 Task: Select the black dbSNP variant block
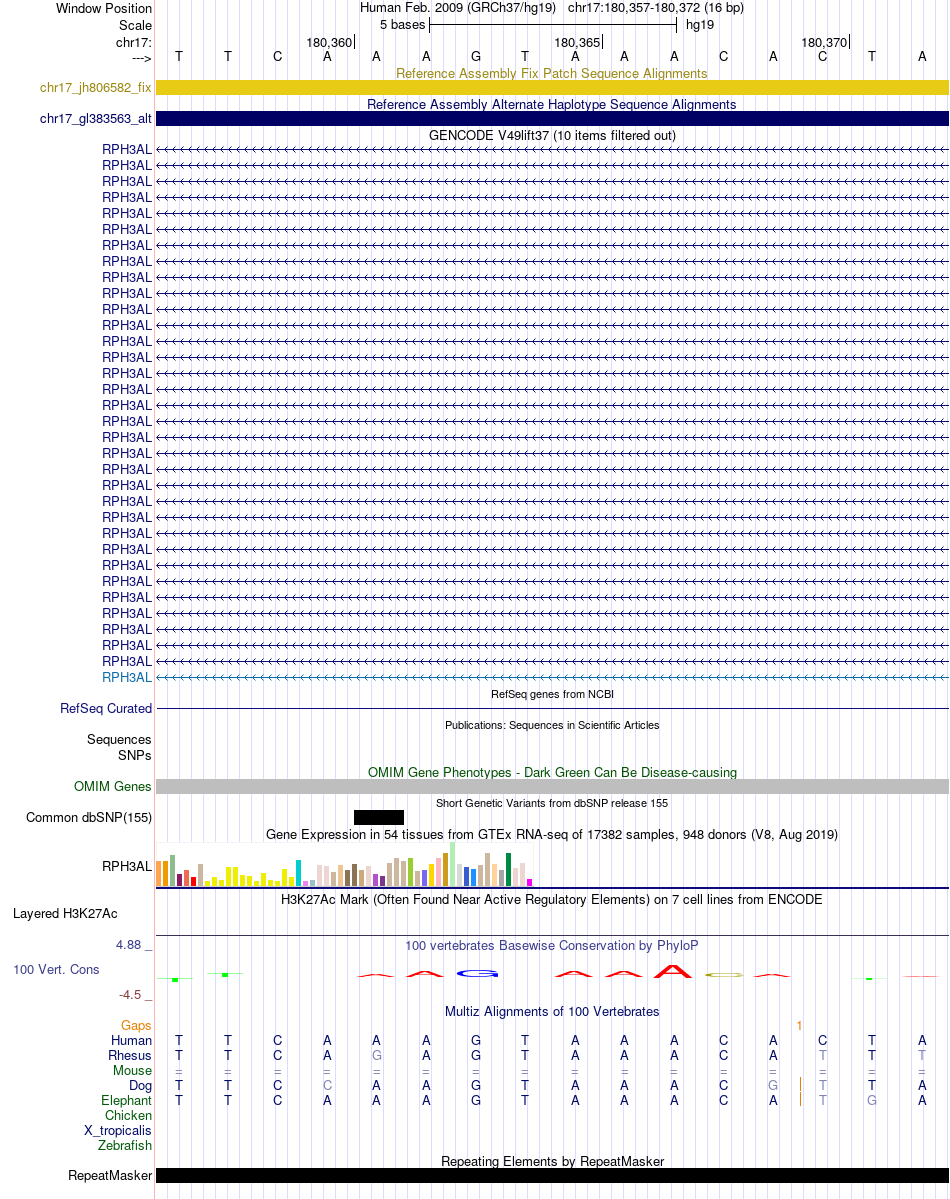379,817
